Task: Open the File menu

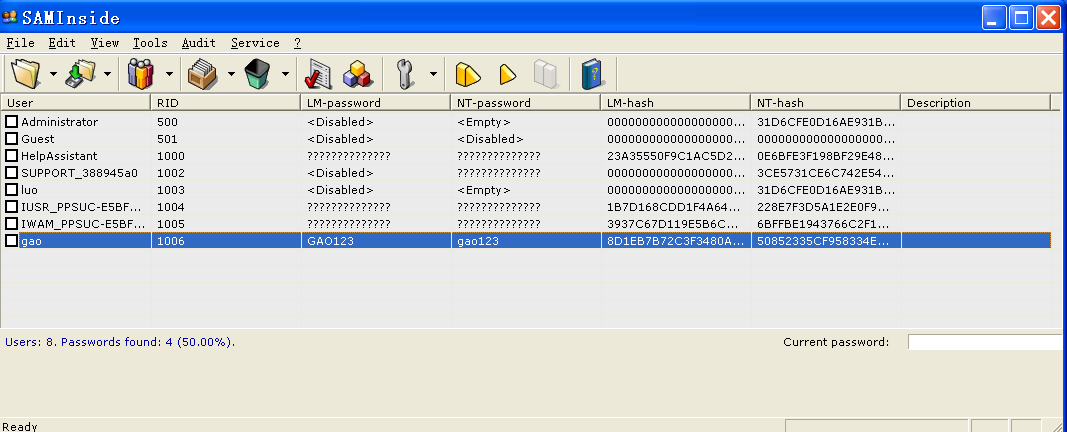Action: pyautogui.click(x=20, y=43)
